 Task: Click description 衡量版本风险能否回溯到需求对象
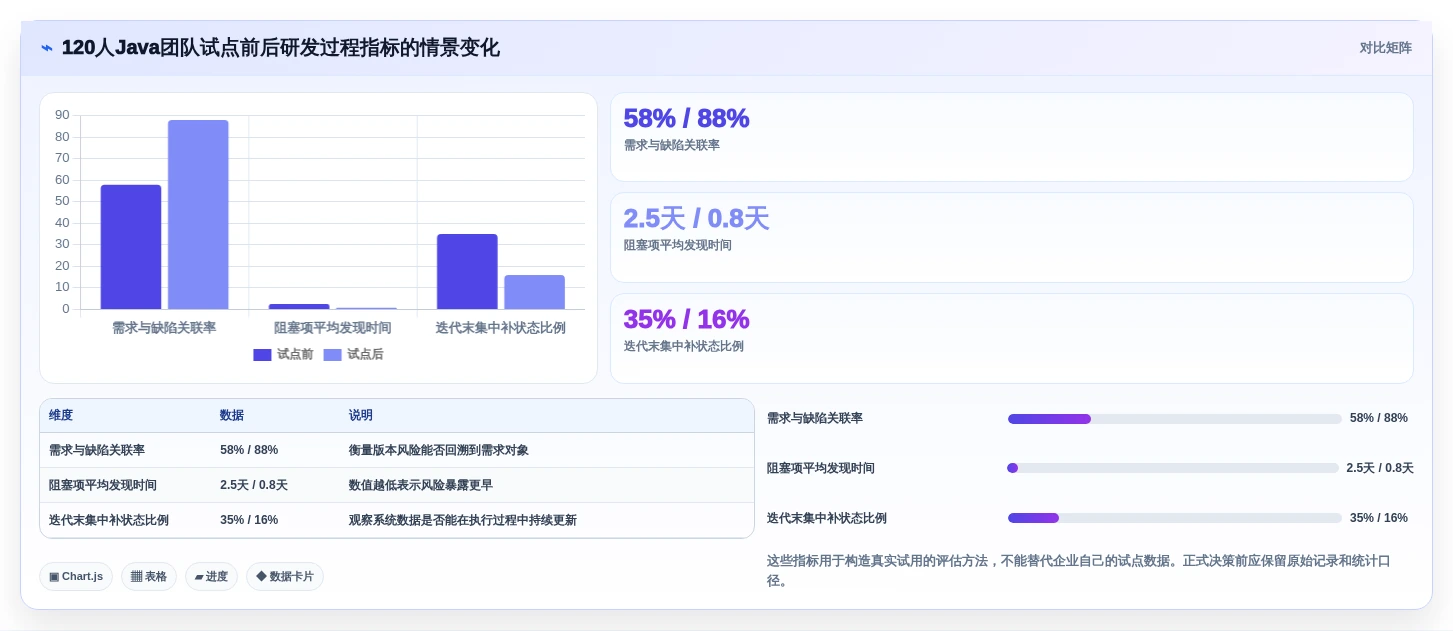pos(439,450)
